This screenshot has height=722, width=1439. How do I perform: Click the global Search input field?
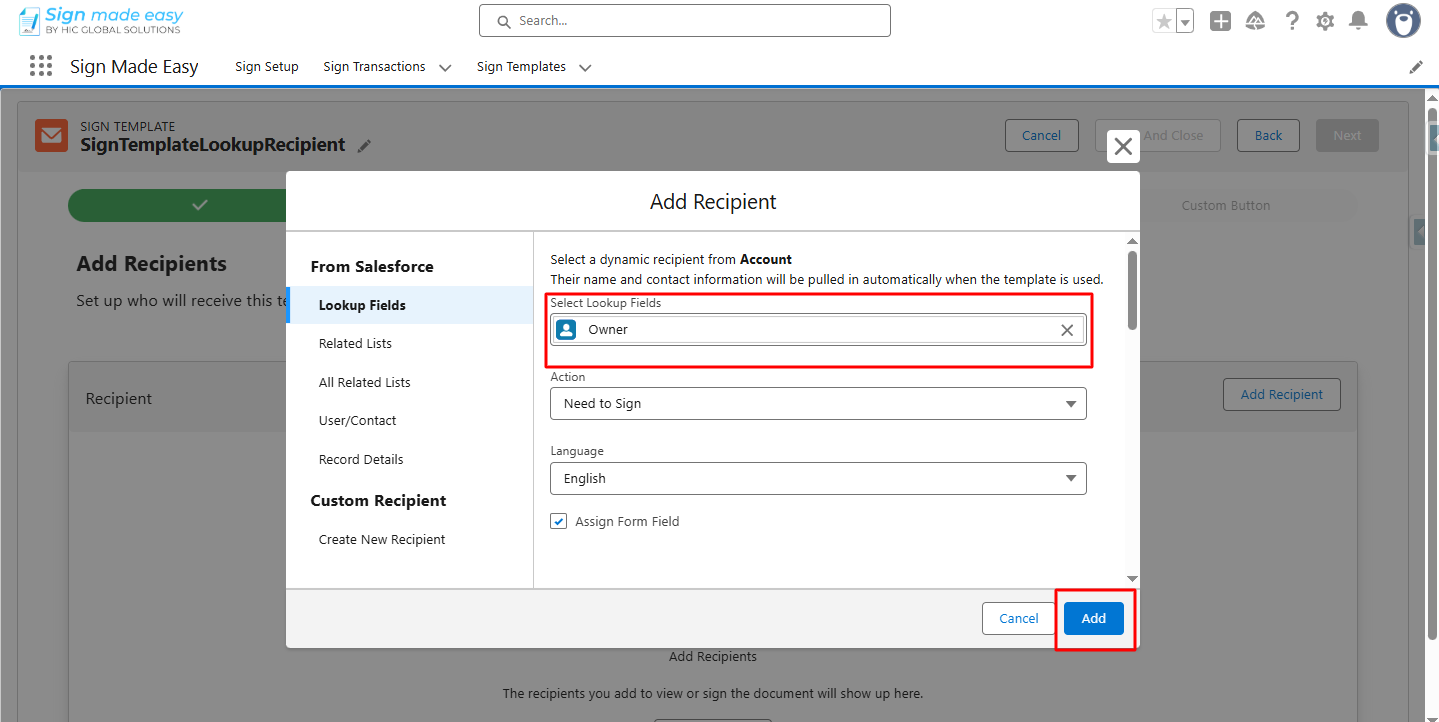(x=685, y=21)
